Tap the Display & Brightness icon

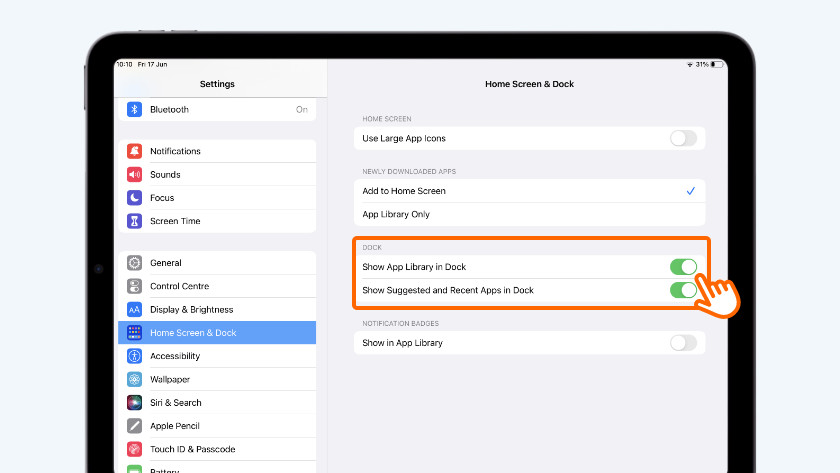point(134,310)
